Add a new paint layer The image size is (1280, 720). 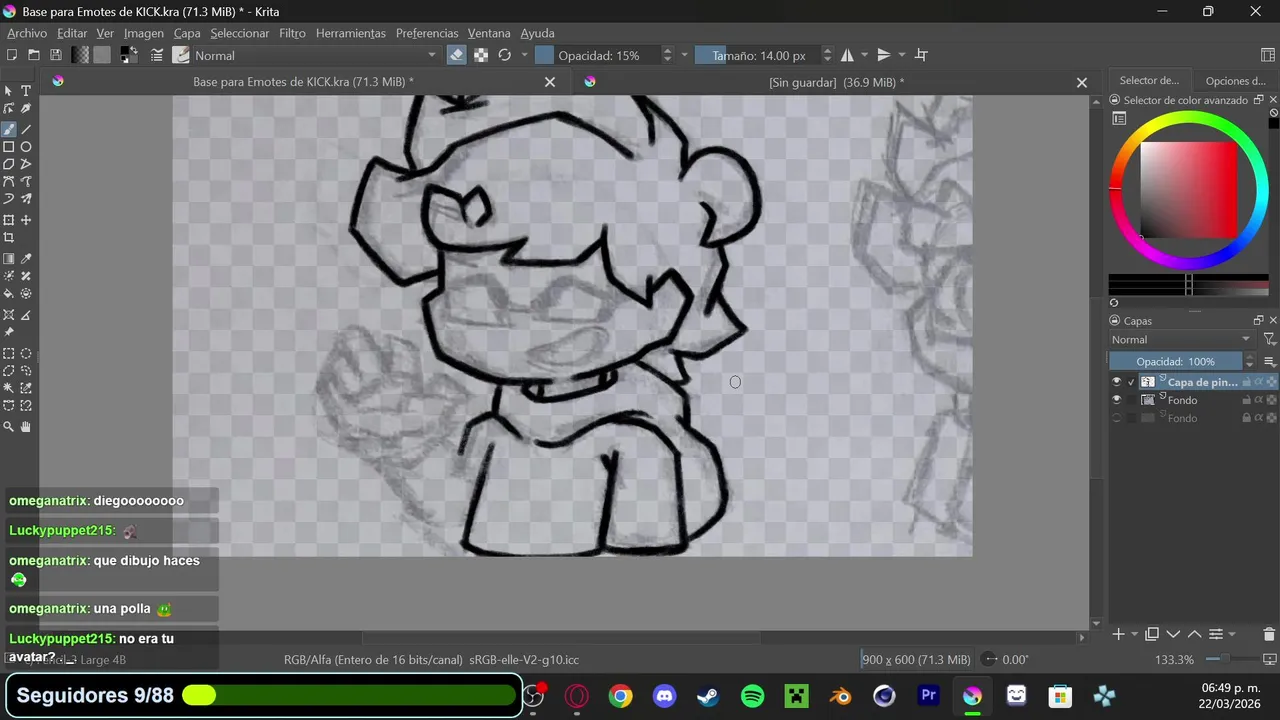pyautogui.click(x=1118, y=634)
